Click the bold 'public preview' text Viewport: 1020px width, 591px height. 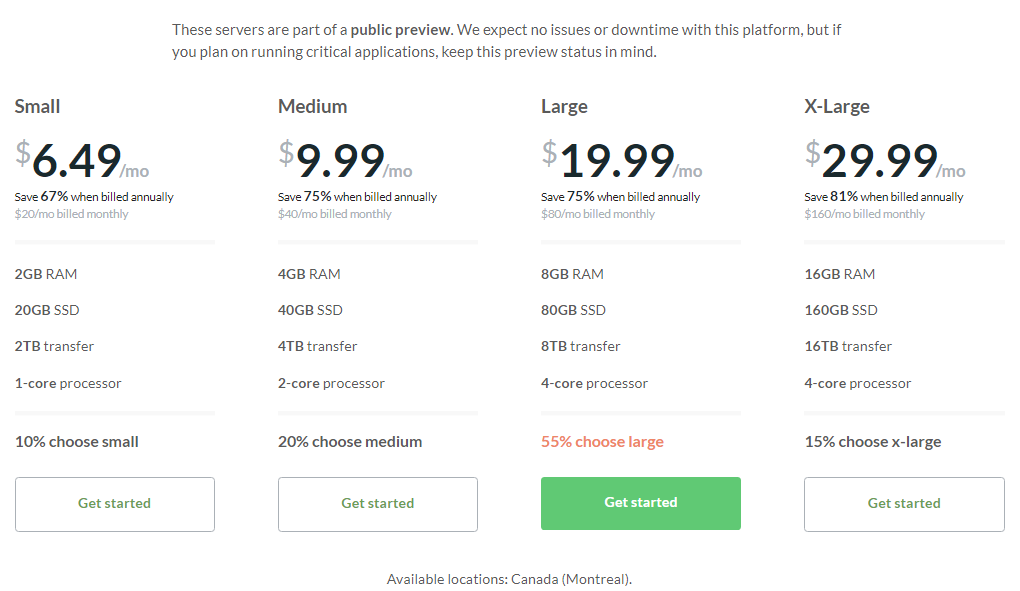point(401,30)
